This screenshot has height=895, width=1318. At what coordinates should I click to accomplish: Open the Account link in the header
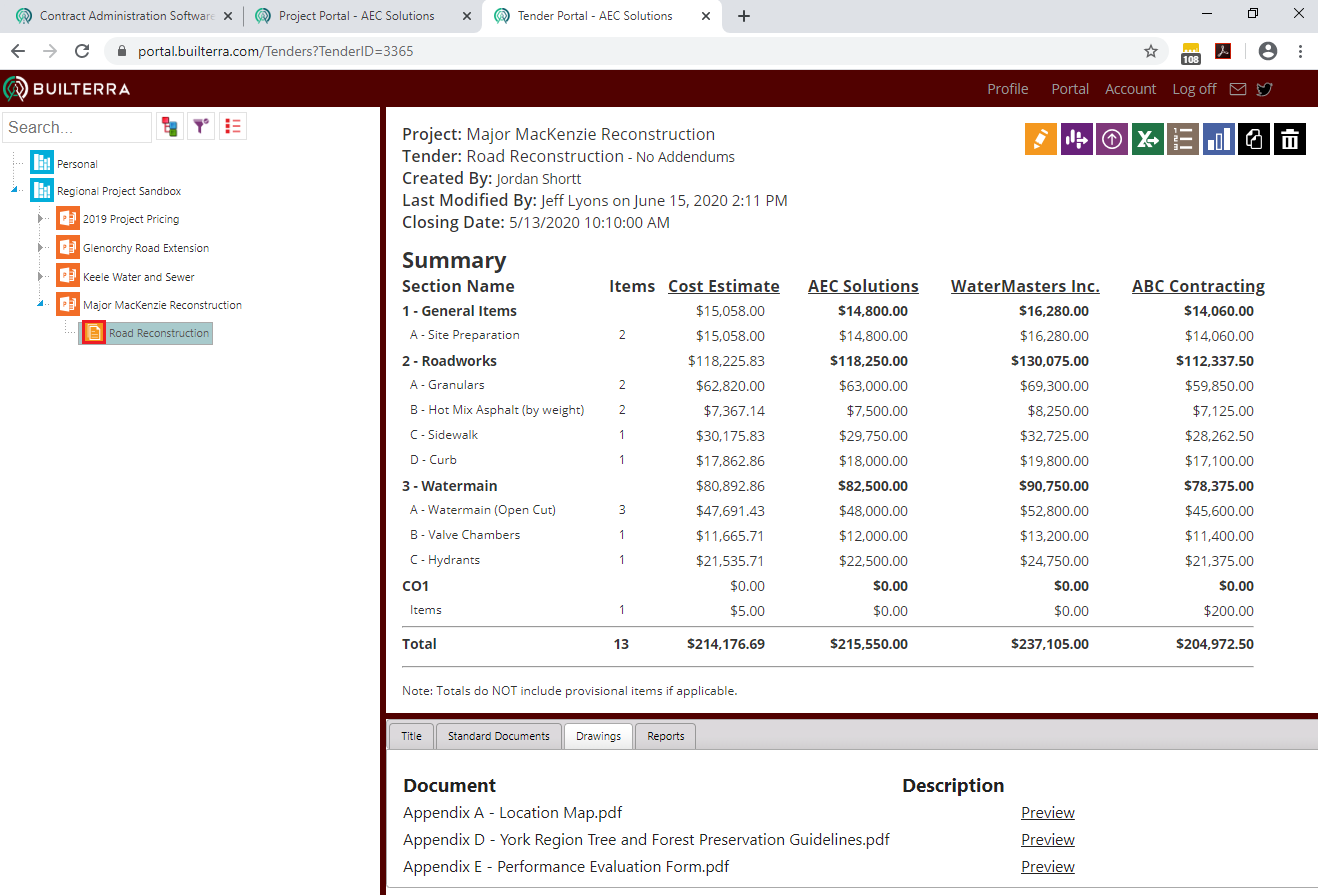tap(1131, 89)
